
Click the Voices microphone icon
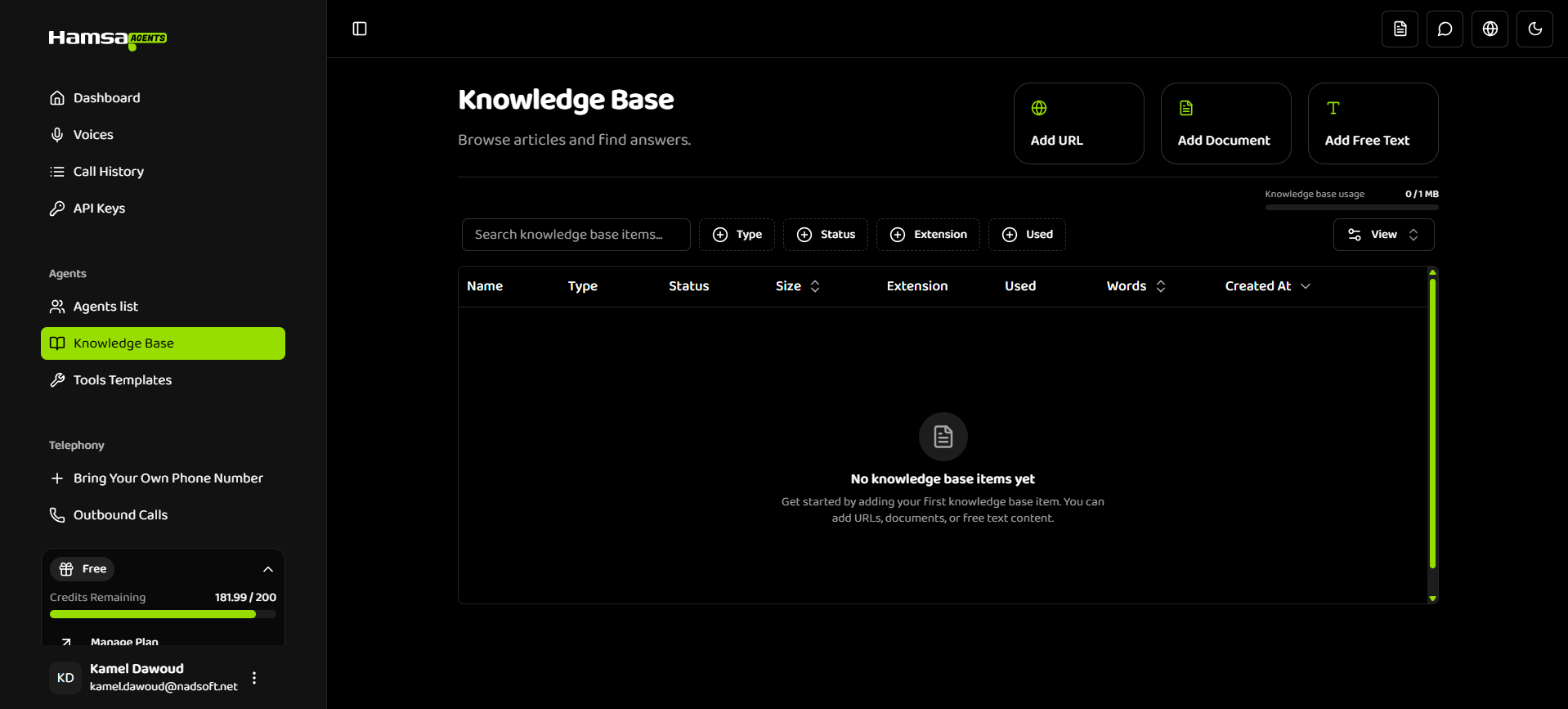(57, 135)
